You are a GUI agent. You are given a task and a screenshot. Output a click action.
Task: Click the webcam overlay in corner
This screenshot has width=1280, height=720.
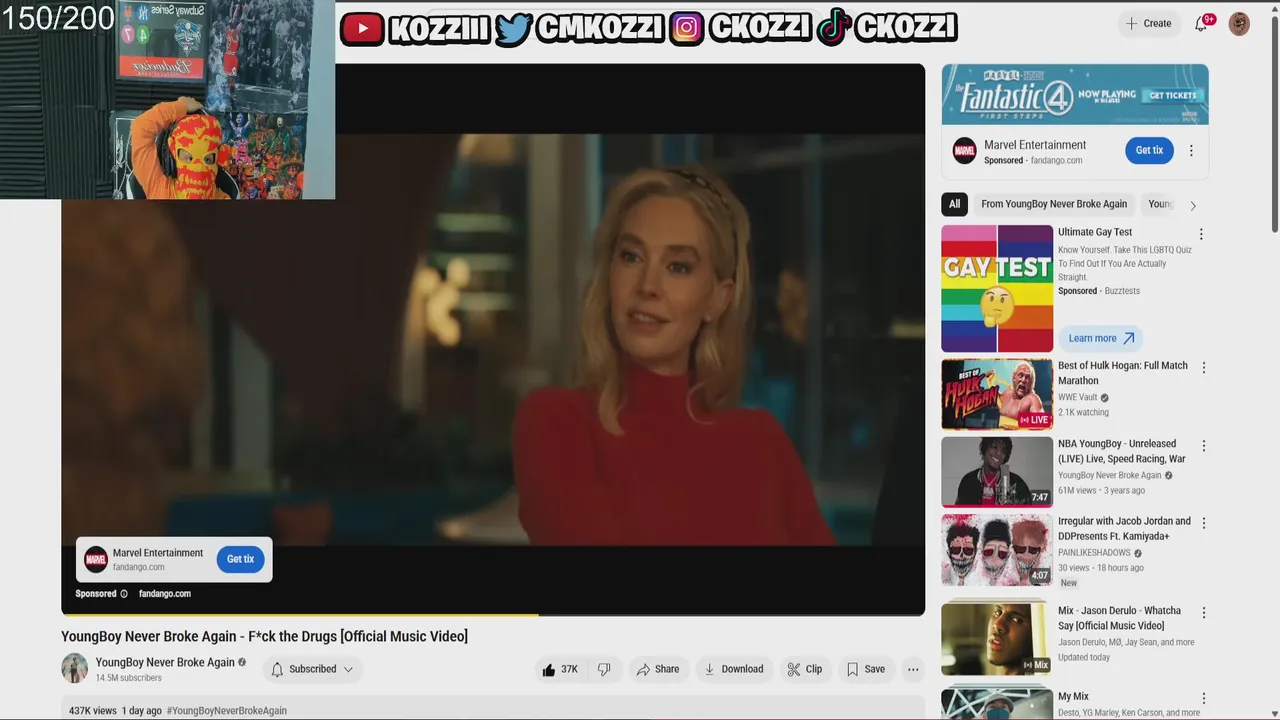(167, 100)
